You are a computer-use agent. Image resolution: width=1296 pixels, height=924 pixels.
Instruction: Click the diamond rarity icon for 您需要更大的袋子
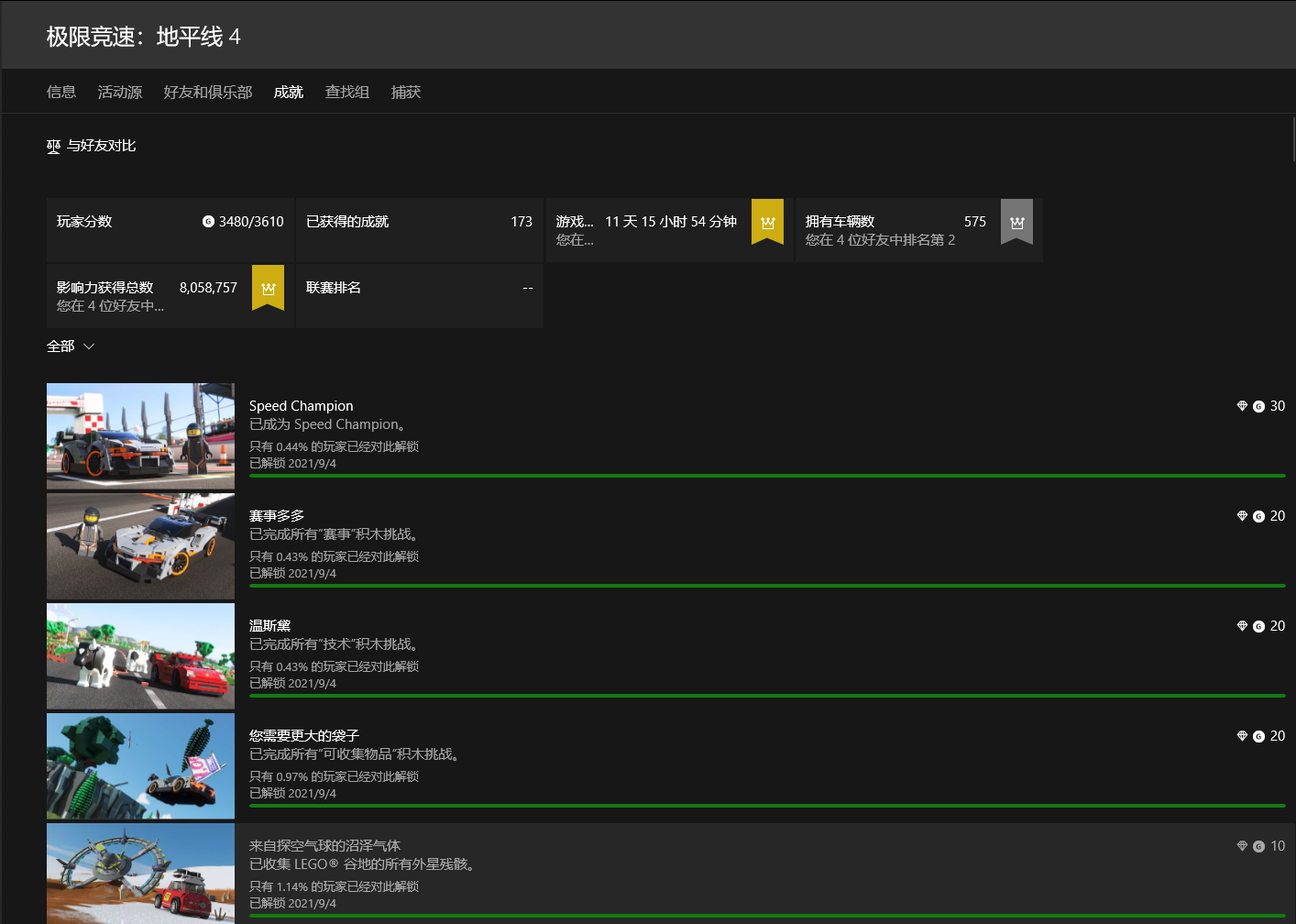point(1242,736)
